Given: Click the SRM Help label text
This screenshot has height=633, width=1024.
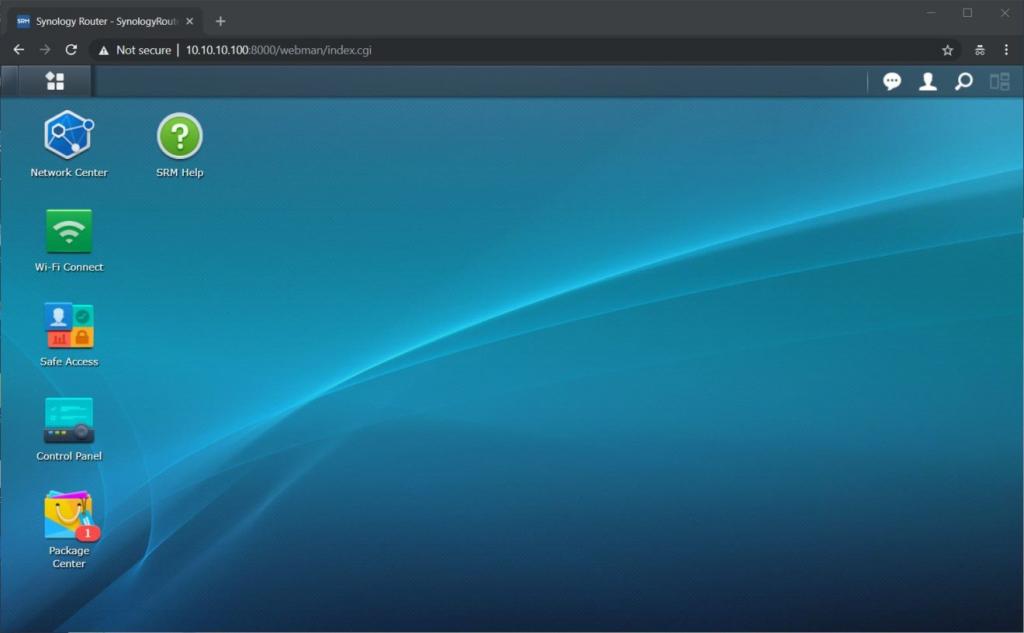Looking at the screenshot, I should (x=180, y=172).
